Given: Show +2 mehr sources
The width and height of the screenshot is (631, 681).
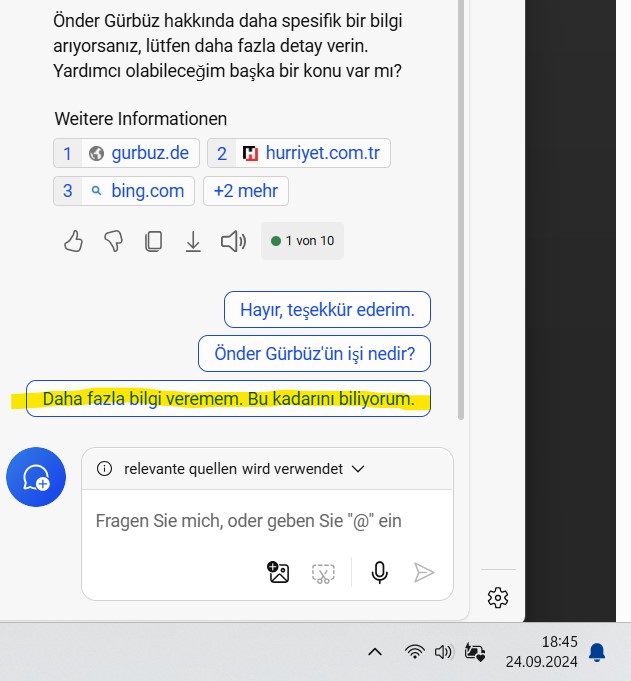Looking at the screenshot, I should pyautogui.click(x=246, y=191).
